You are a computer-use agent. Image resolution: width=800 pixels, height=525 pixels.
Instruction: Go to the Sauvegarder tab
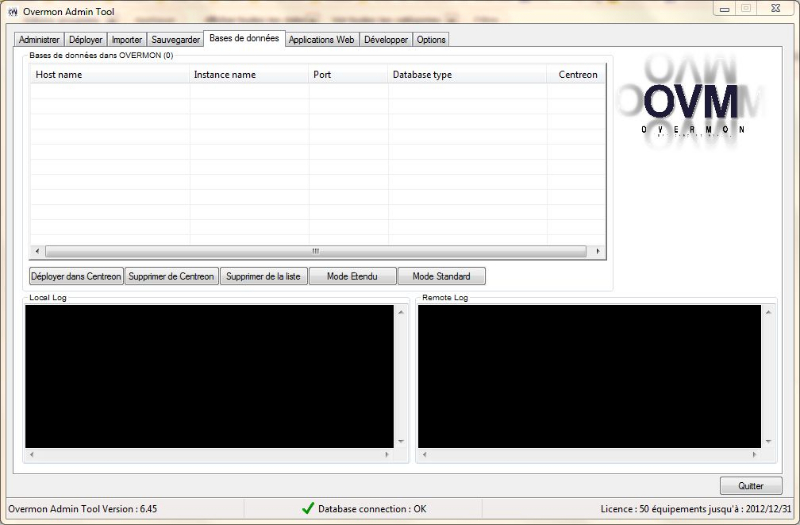[176, 39]
